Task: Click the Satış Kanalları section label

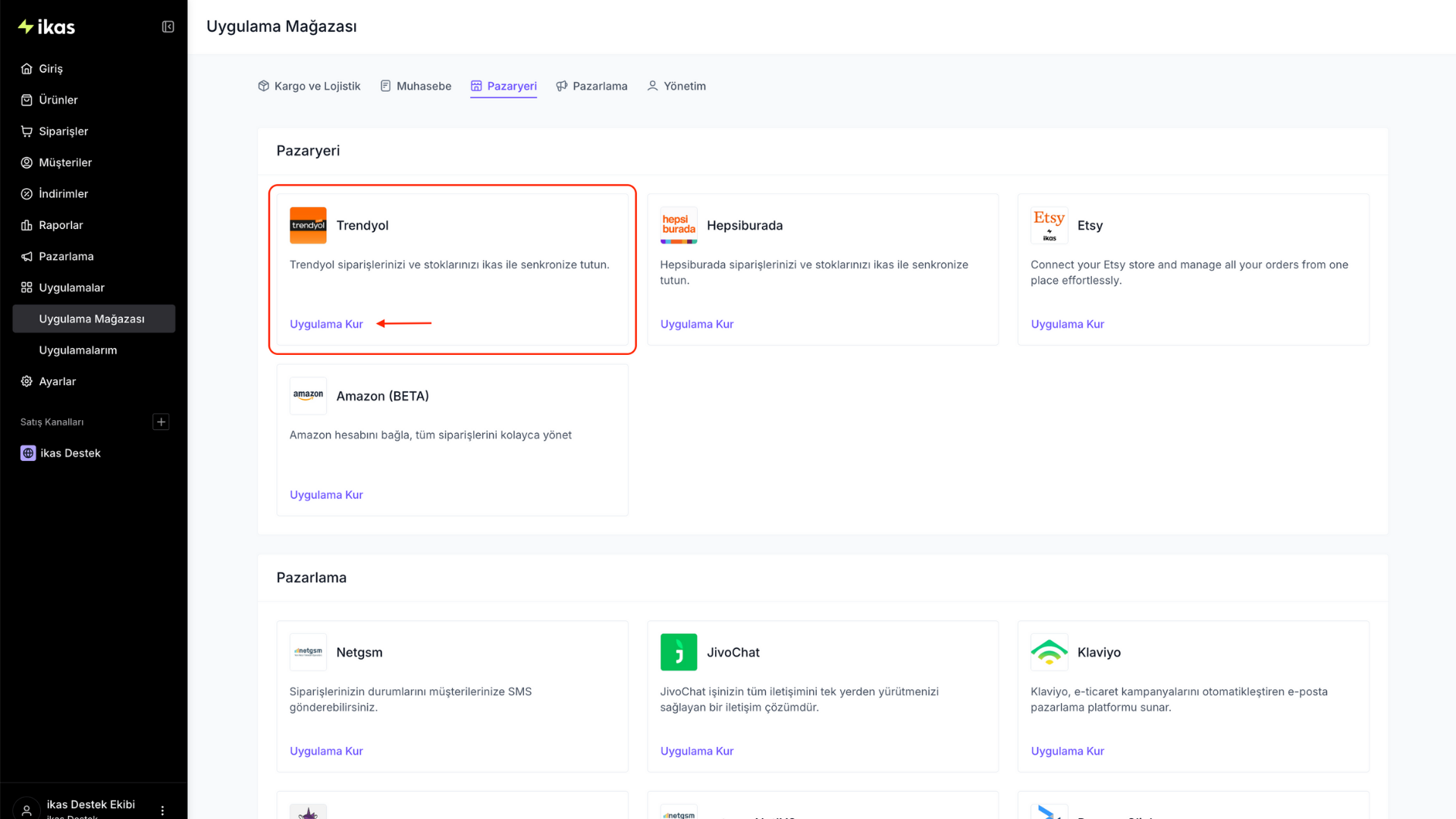Action: click(x=52, y=422)
